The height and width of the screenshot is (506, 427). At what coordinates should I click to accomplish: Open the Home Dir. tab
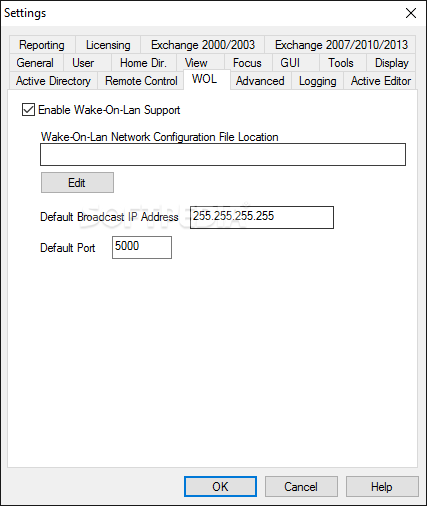[x=143, y=63]
